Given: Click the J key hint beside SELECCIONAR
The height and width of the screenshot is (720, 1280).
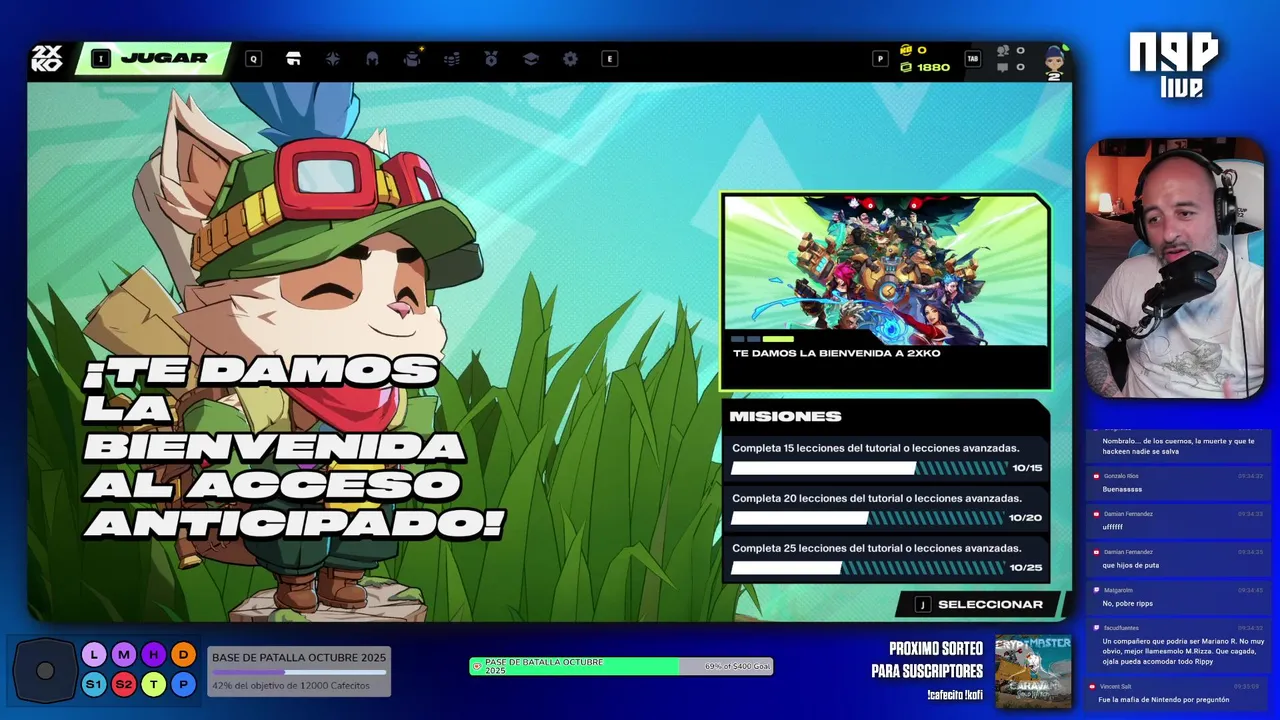Looking at the screenshot, I should [923, 605].
